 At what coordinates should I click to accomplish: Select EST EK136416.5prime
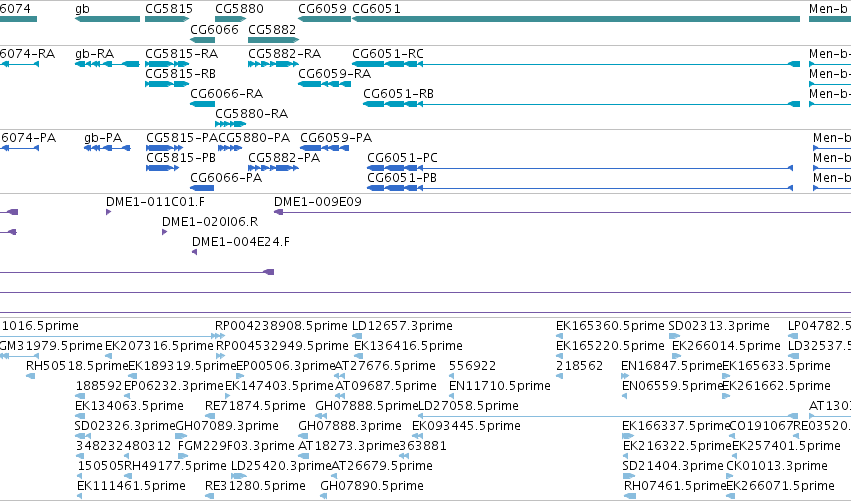point(408,346)
